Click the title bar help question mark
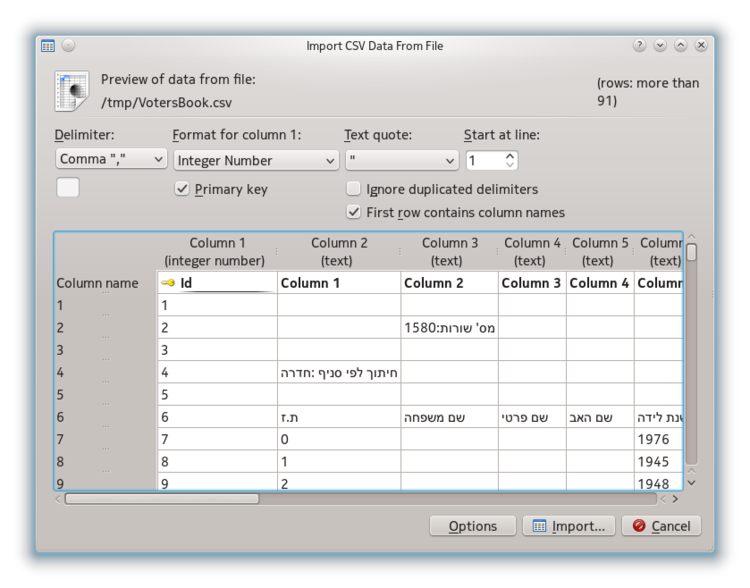Image resolution: width=750 pixels, height=588 pixels. [640, 46]
